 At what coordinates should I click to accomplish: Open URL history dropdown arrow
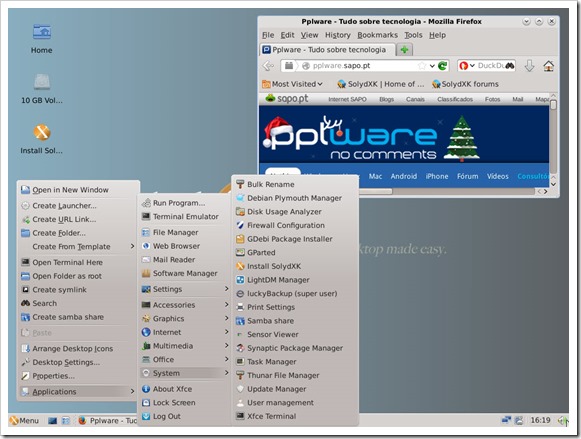432,66
